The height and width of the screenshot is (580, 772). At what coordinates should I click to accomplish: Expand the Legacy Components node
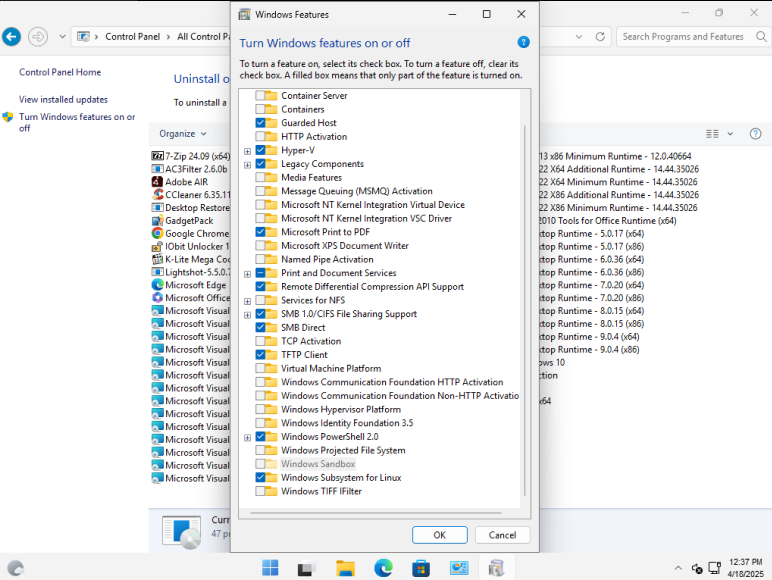click(x=248, y=165)
